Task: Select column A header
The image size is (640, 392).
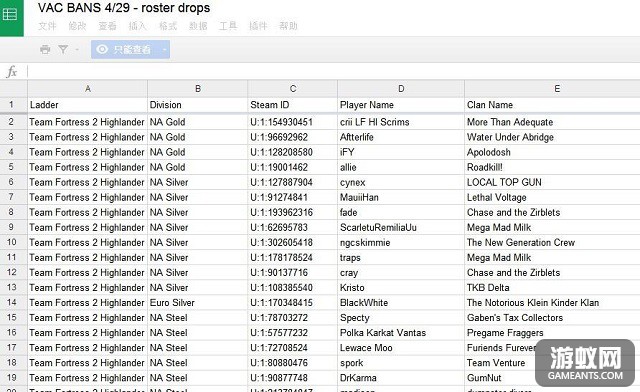Action: coord(87,89)
